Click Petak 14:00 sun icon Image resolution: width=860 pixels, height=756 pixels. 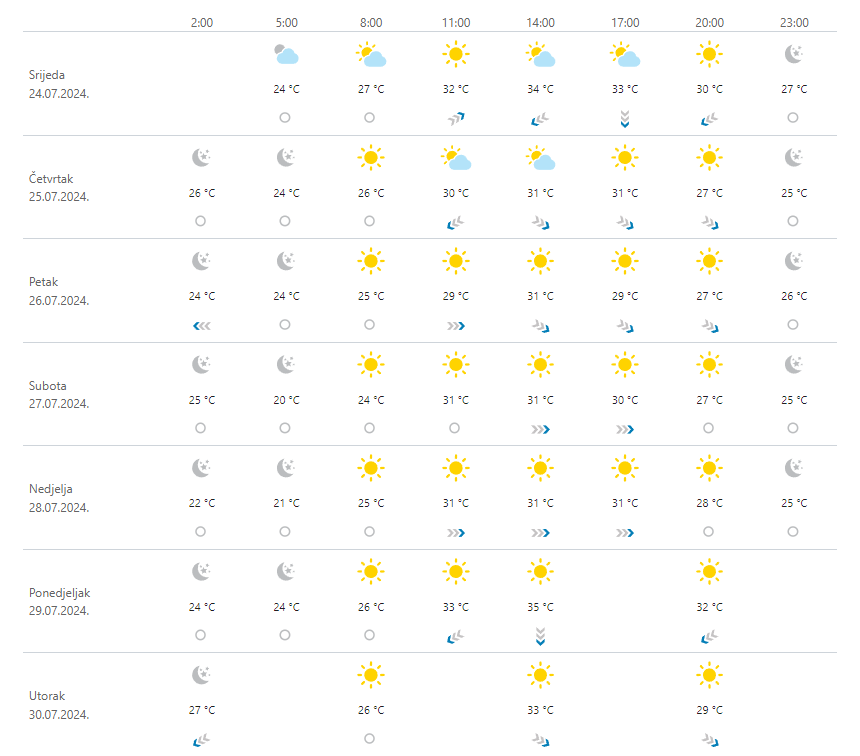[540, 262]
